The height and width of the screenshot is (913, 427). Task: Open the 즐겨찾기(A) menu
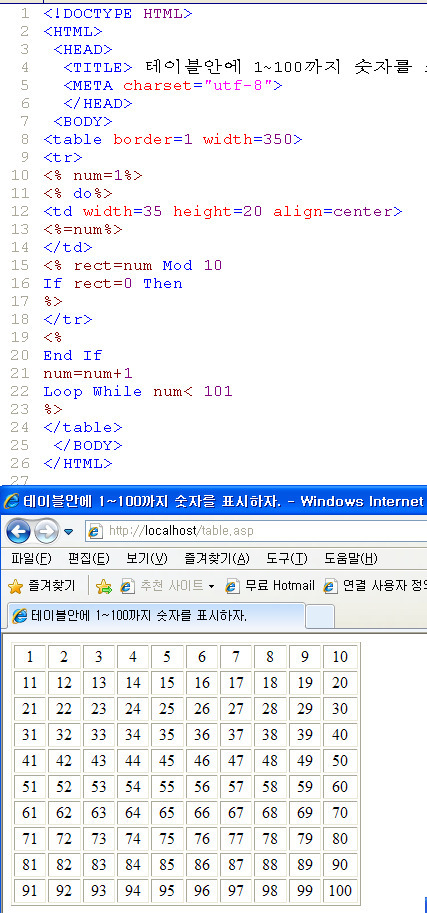coord(217,560)
